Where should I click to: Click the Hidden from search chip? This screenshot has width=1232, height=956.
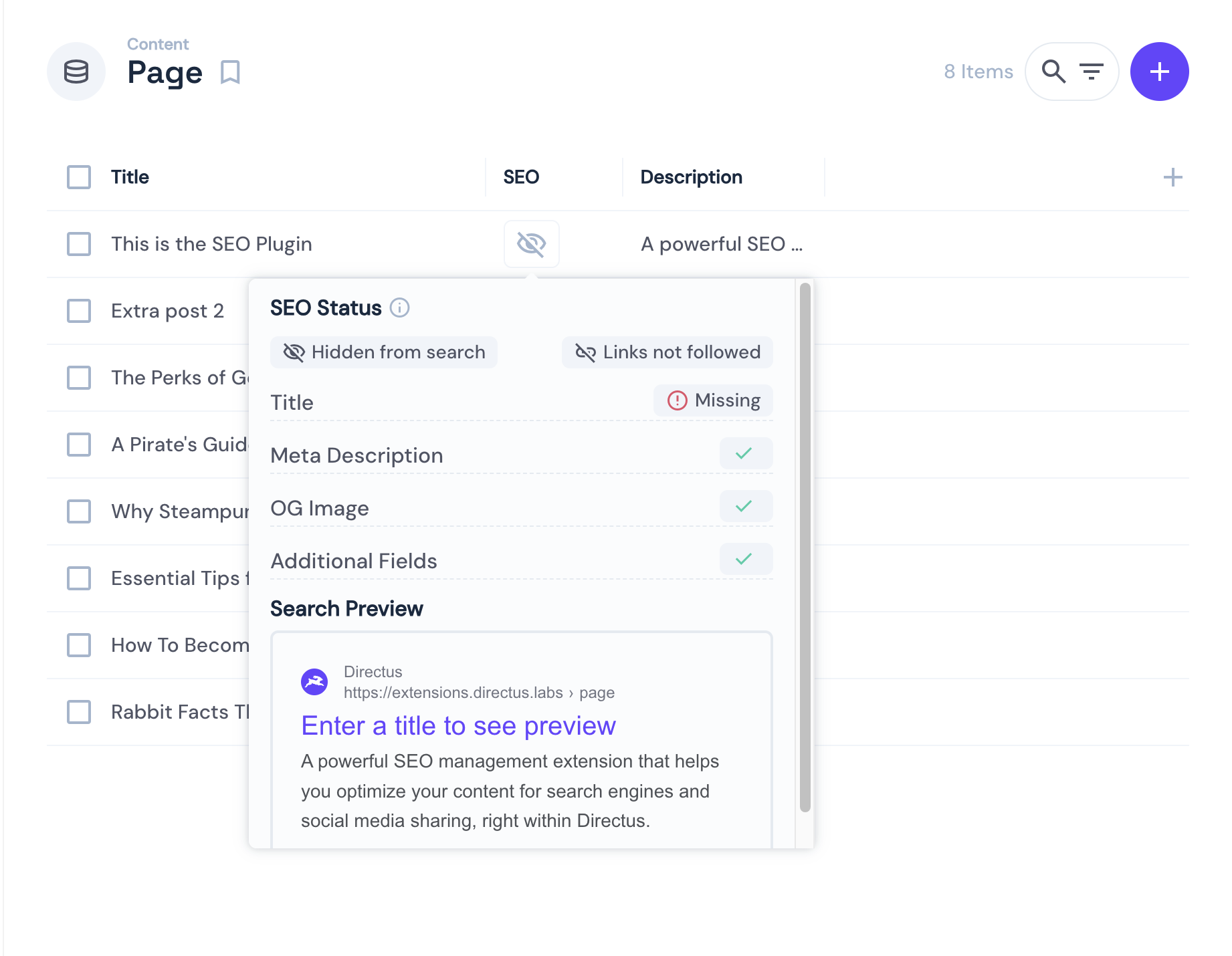point(384,352)
